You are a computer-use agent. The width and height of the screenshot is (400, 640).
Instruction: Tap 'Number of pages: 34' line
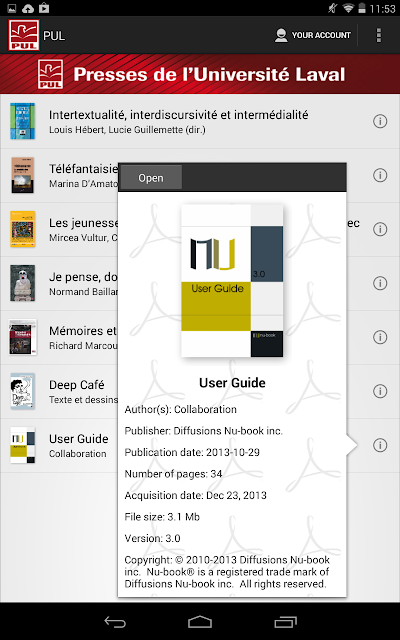(x=173, y=474)
